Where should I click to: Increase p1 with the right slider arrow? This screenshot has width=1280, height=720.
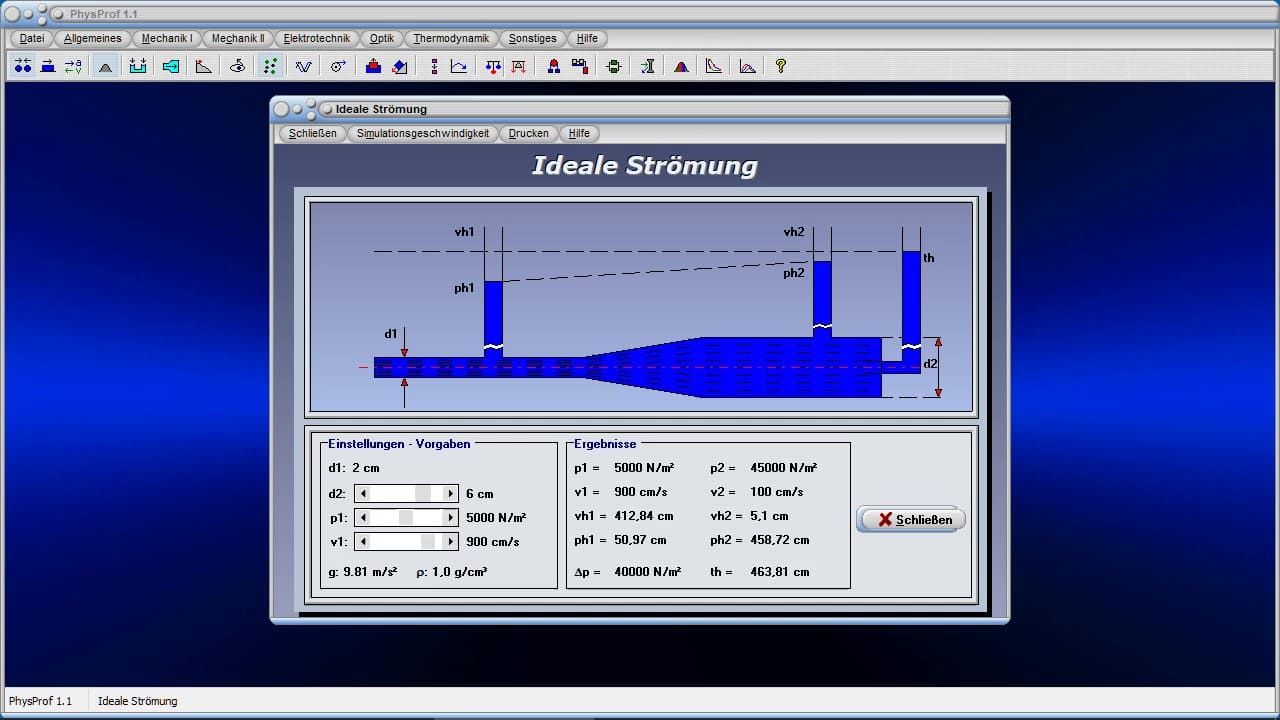450,518
